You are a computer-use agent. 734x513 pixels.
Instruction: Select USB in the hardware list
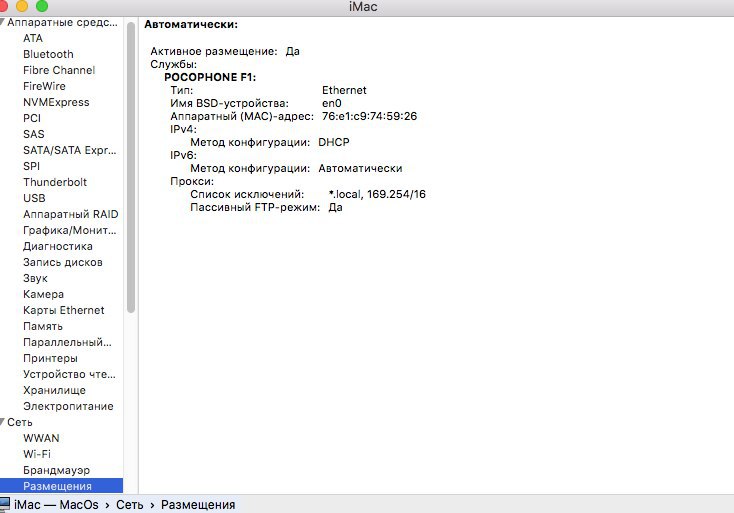[x=34, y=198]
